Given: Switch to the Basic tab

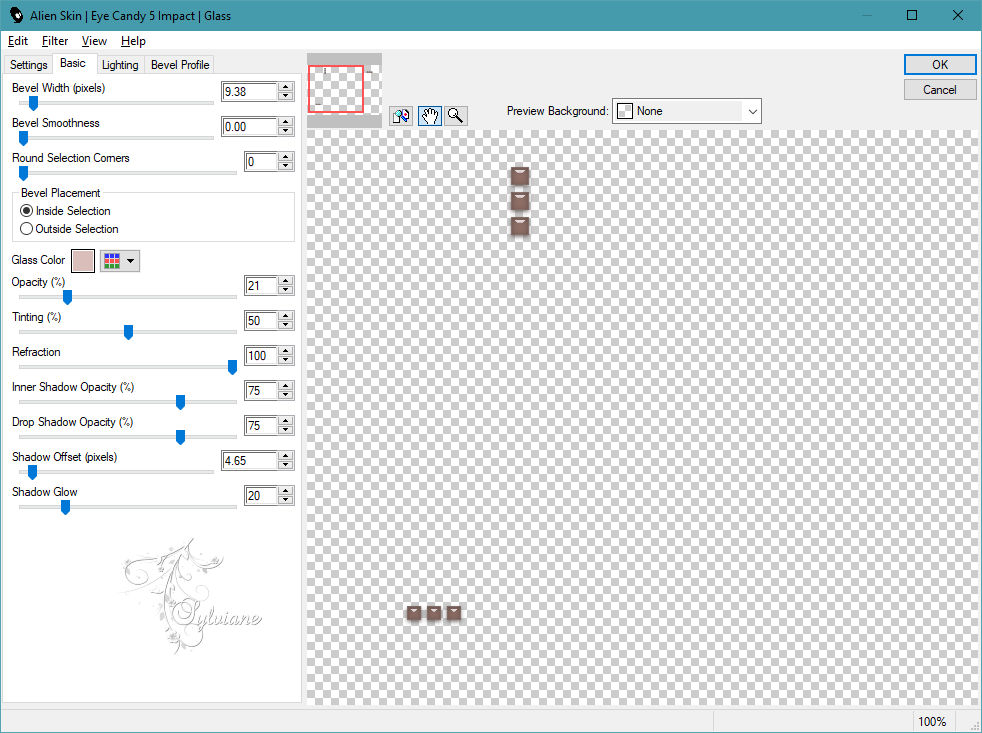Looking at the screenshot, I should coord(73,63).
